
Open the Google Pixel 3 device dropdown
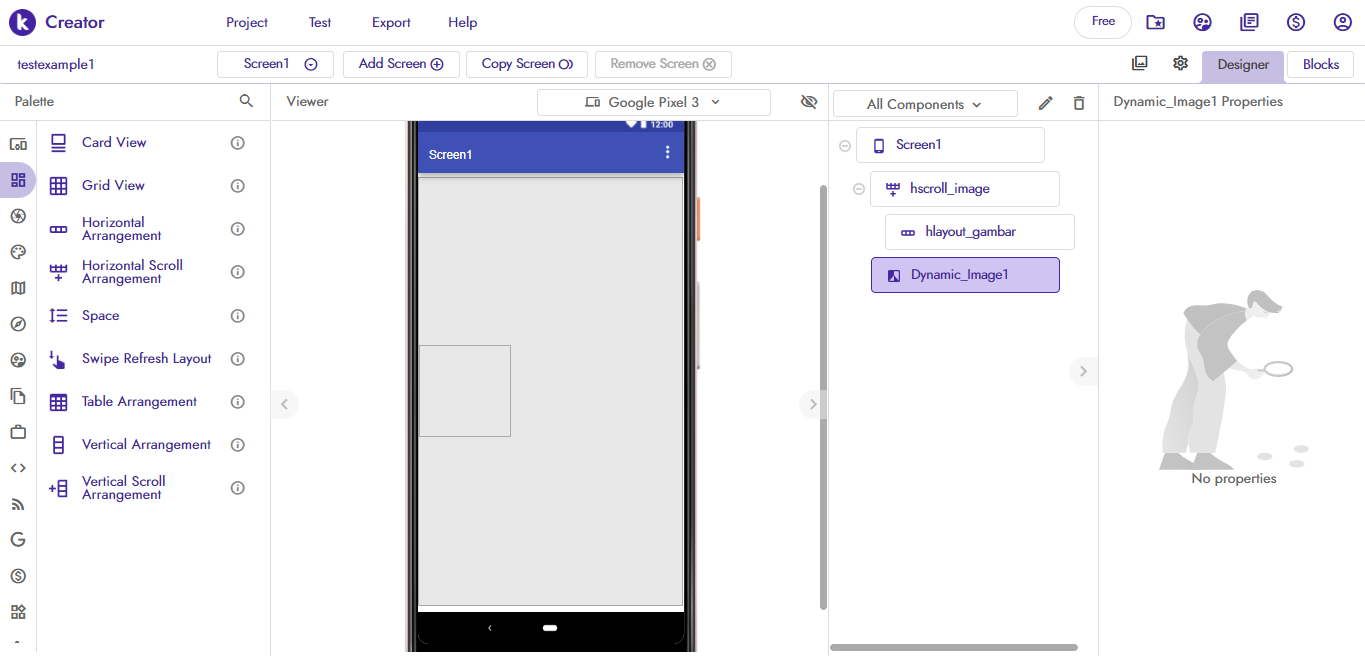653,102
